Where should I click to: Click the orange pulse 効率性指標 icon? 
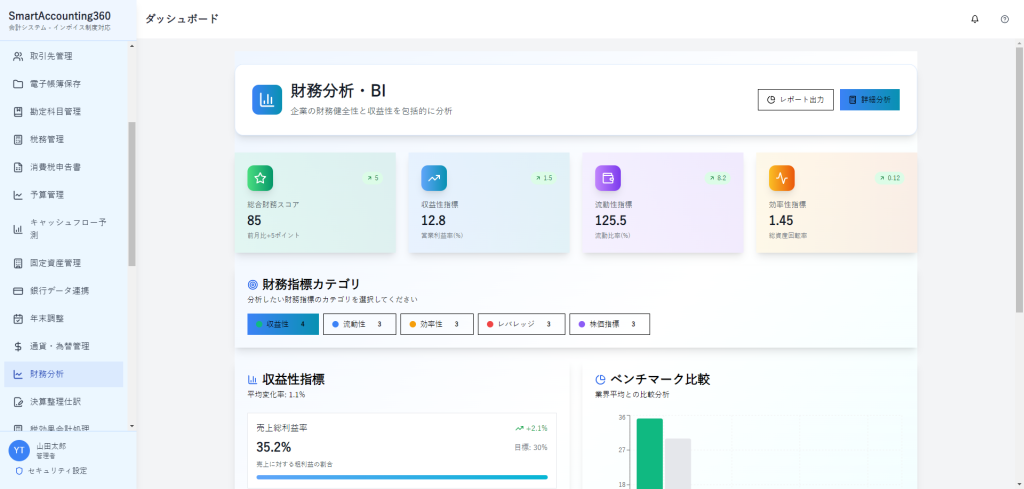[x=782, y=178]
